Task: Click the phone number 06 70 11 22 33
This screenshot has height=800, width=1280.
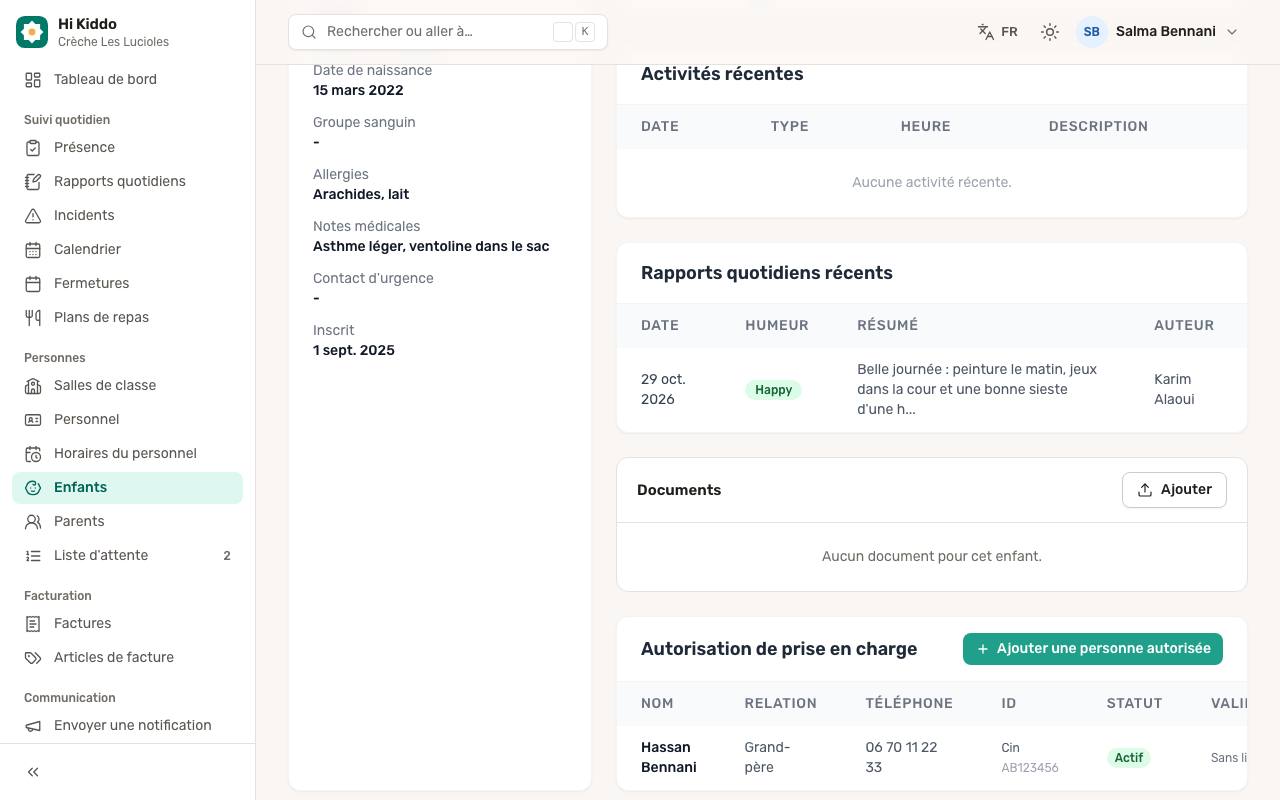Action: click(x=901, y=757)
